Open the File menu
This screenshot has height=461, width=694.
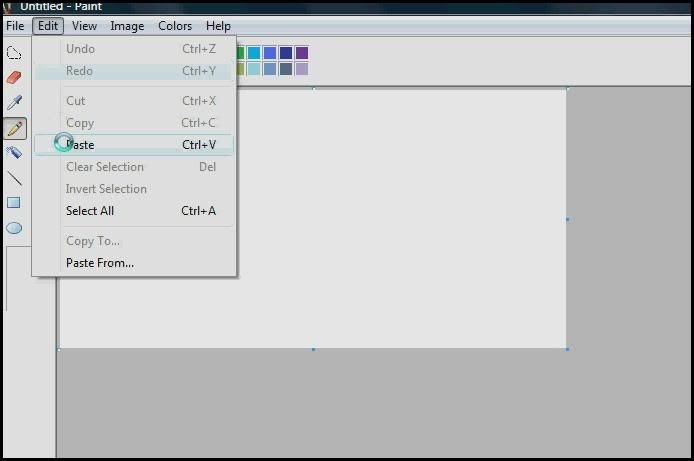[15, 26]
